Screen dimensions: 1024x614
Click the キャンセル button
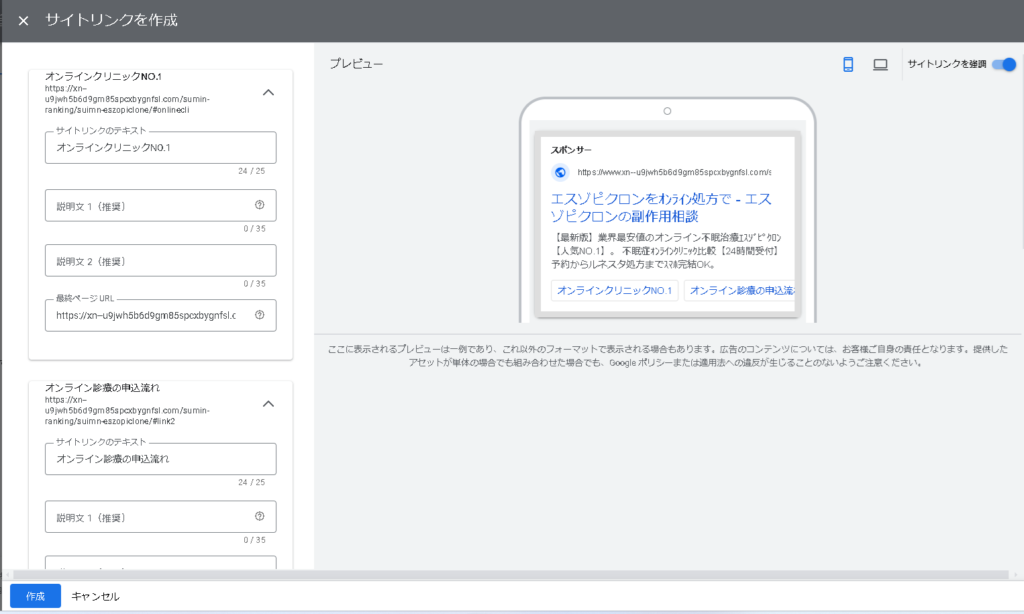pyautogui.click(x=95, y=596)
